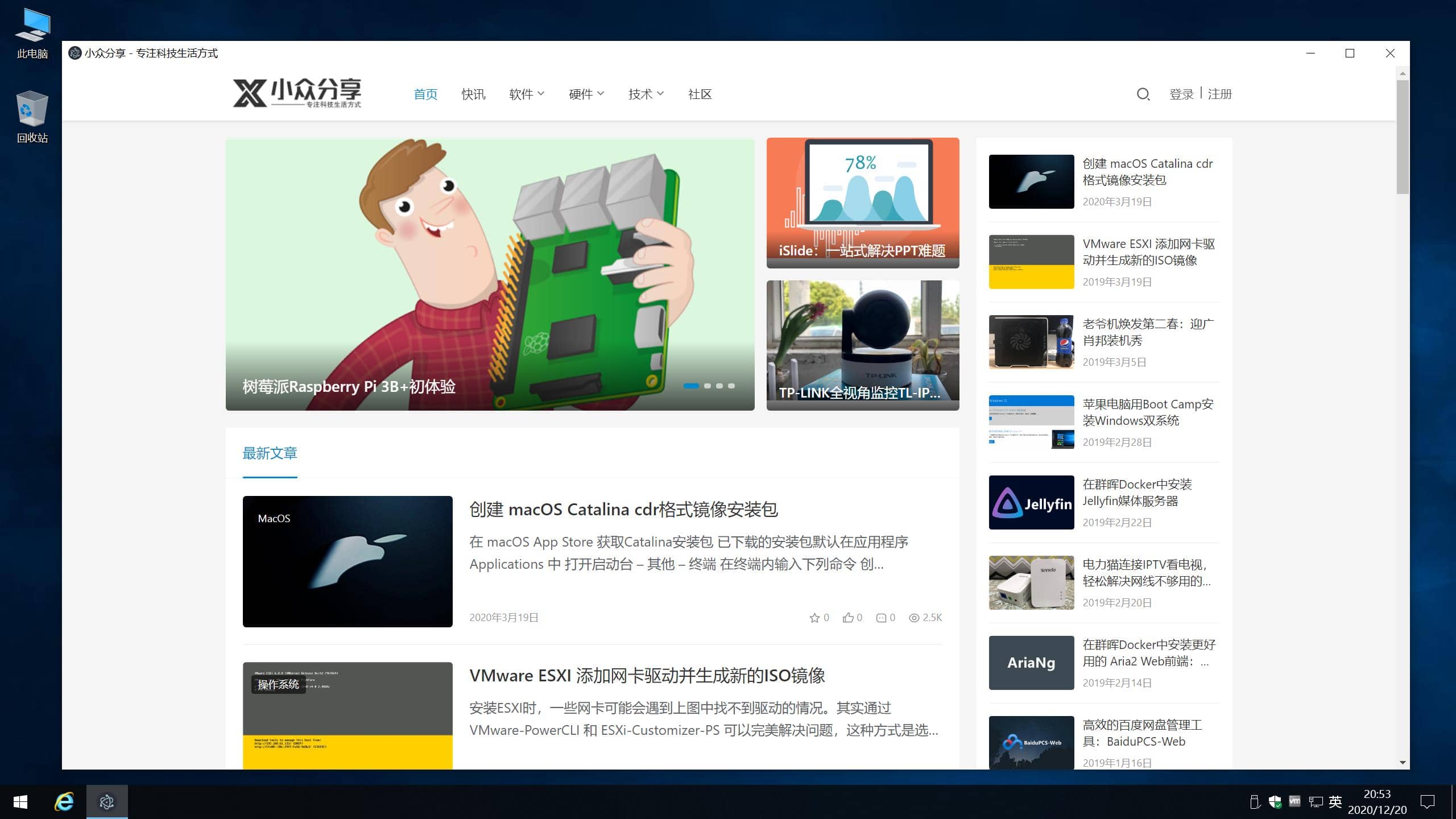Screen dimensions: 1456x819
Task: Open article title 创建 macOS Catalina cdr格式镜像安装包
Action: click(623, 509)
